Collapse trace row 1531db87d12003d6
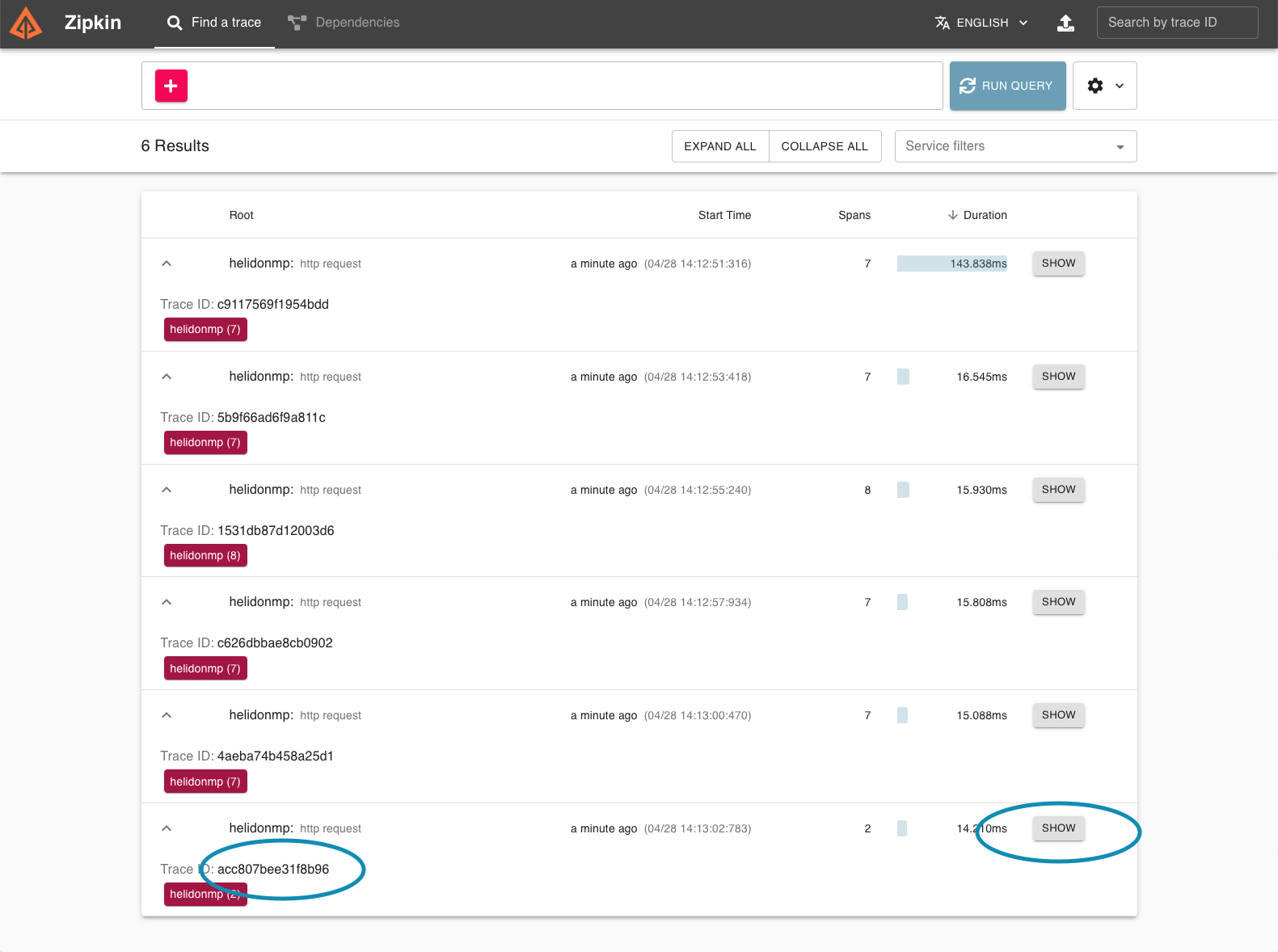The height and width of the screenshot is (952, 1278). [x=167, y=490]
